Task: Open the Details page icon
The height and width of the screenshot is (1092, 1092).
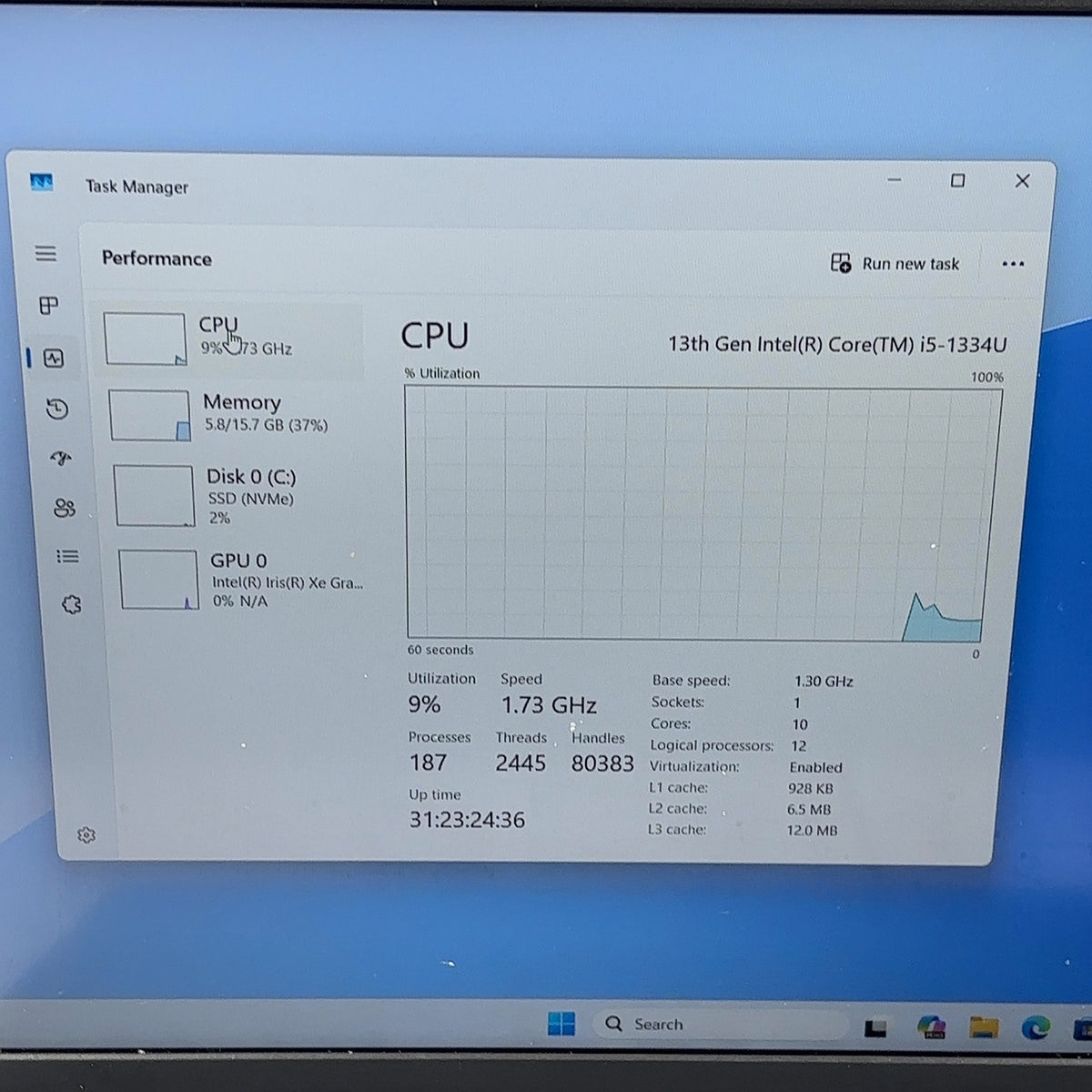Action: (x=68, y=556)
